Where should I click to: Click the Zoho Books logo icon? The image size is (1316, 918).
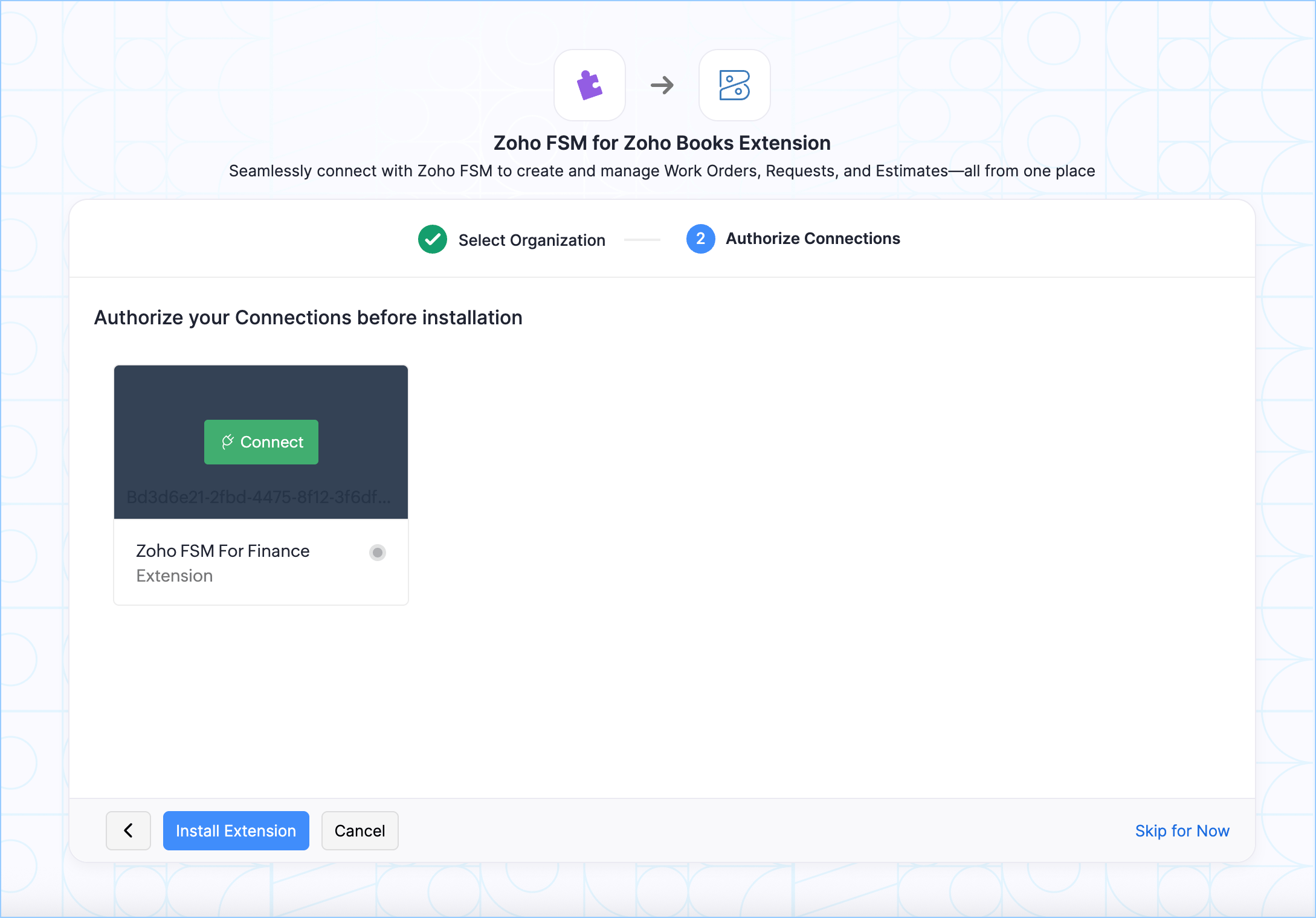click(734, 85)
